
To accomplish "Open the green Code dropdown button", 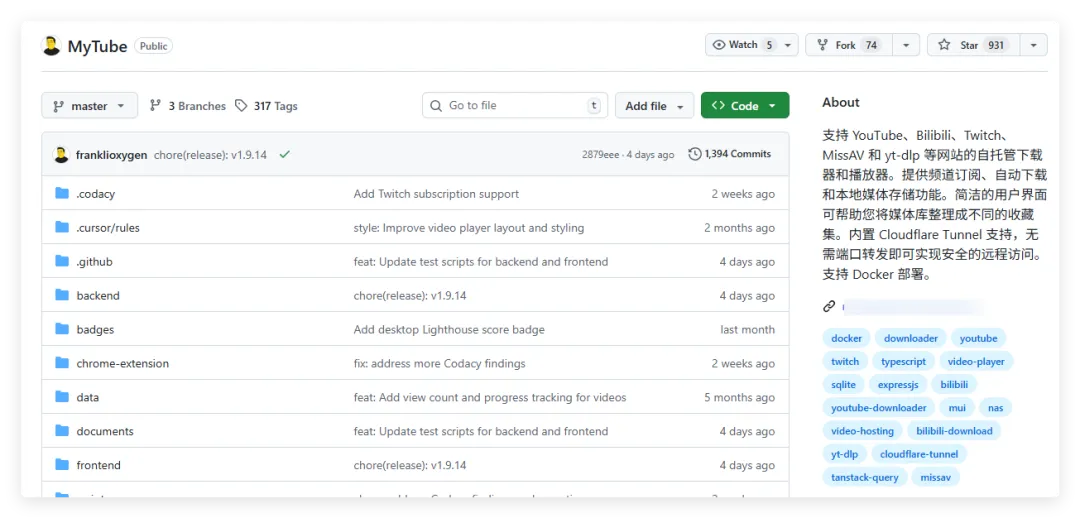I will click(745, 106).
